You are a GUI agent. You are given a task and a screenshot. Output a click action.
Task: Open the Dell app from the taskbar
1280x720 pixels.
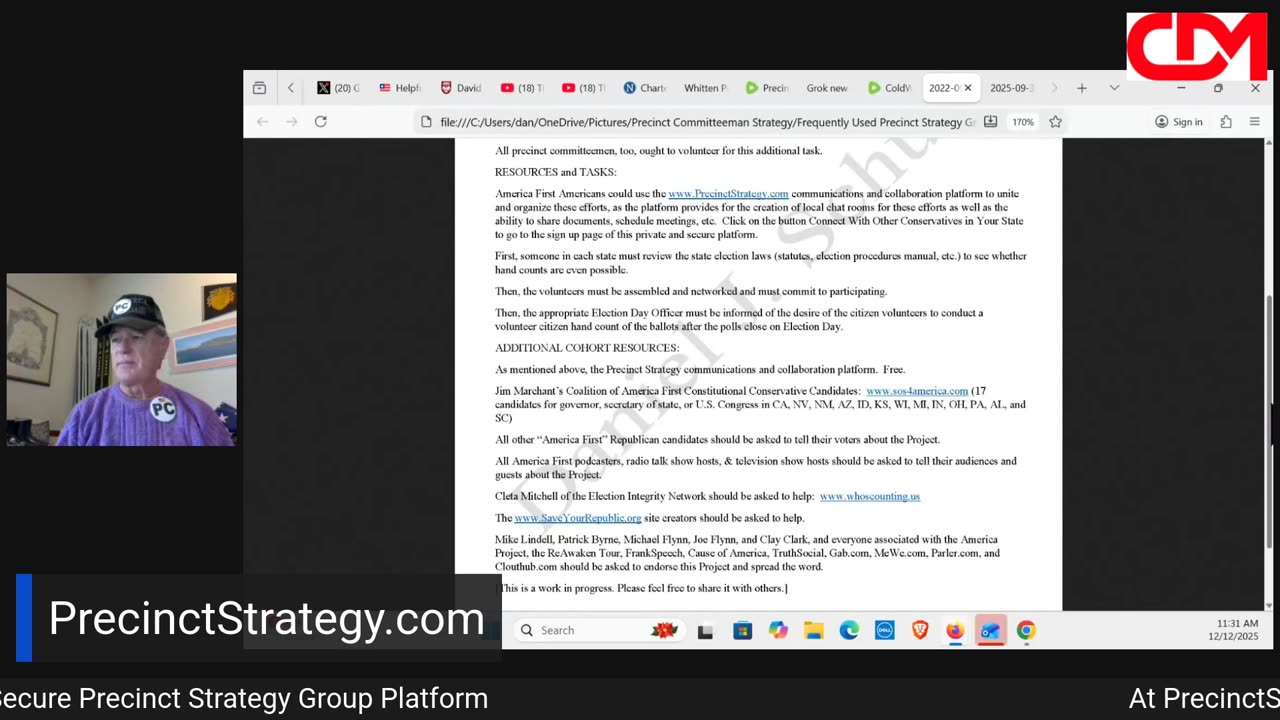tap(884, 630)
